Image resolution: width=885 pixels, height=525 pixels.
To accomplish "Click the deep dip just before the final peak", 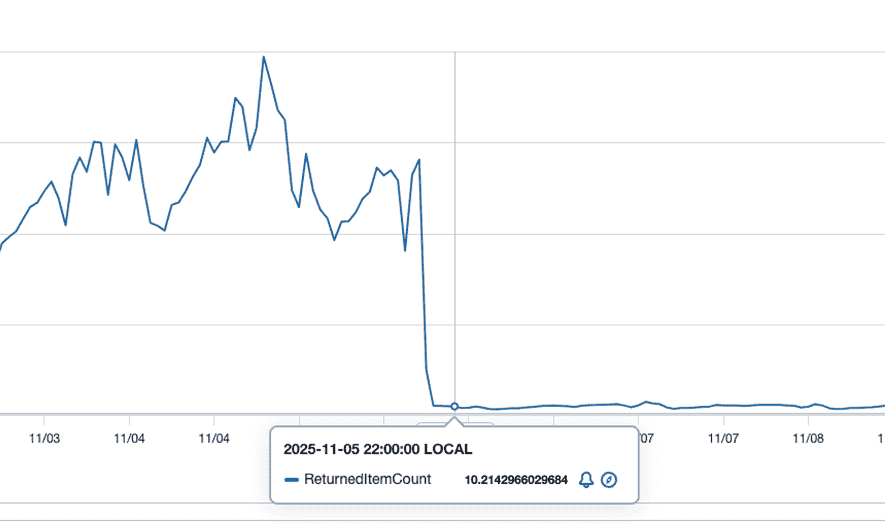I will coord(405,250).
